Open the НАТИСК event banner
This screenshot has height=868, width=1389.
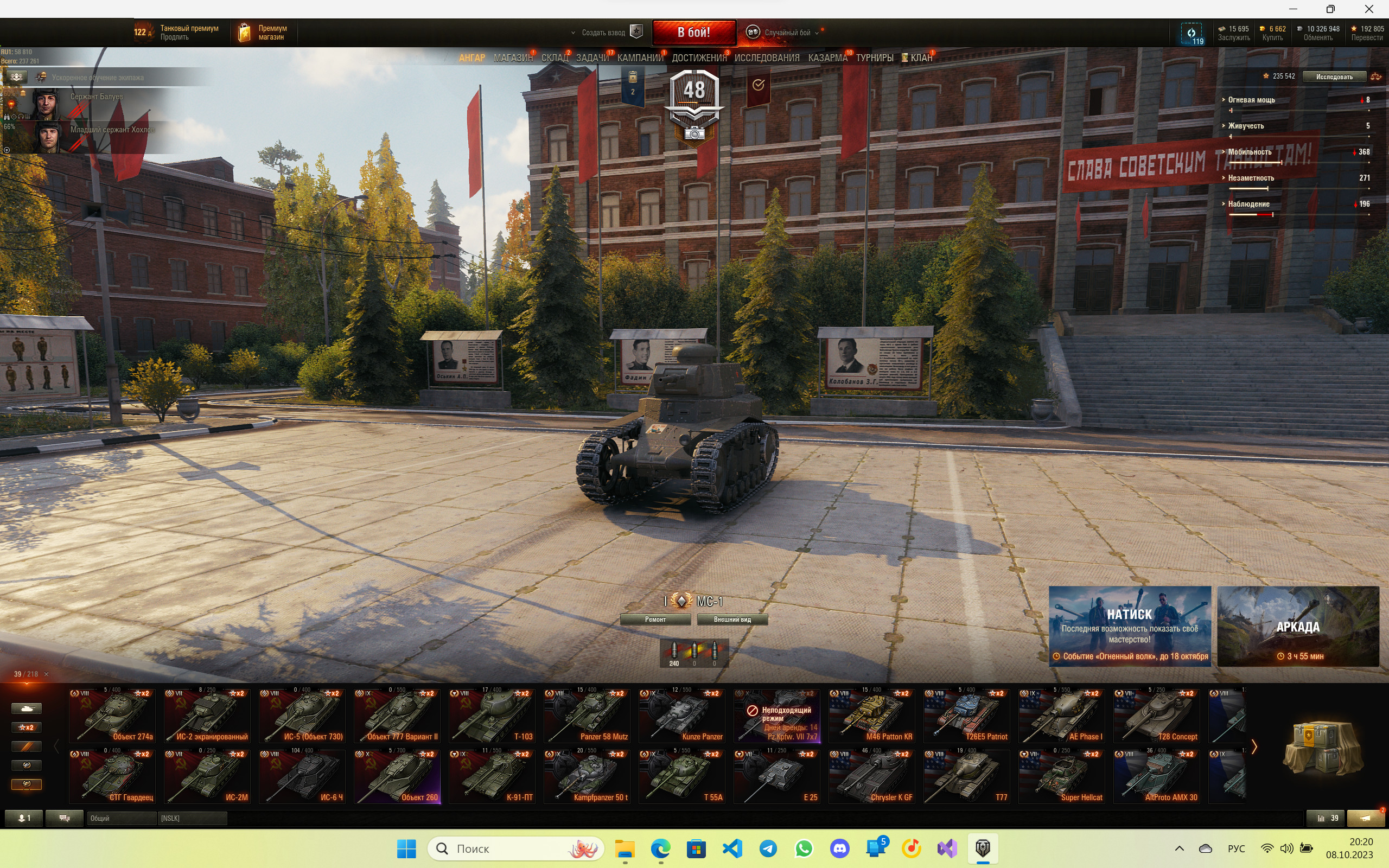coord(1130,626)
